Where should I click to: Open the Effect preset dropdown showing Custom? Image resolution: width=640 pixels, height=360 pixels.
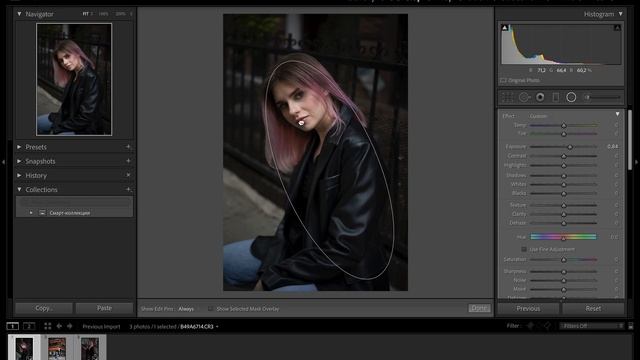538,116
